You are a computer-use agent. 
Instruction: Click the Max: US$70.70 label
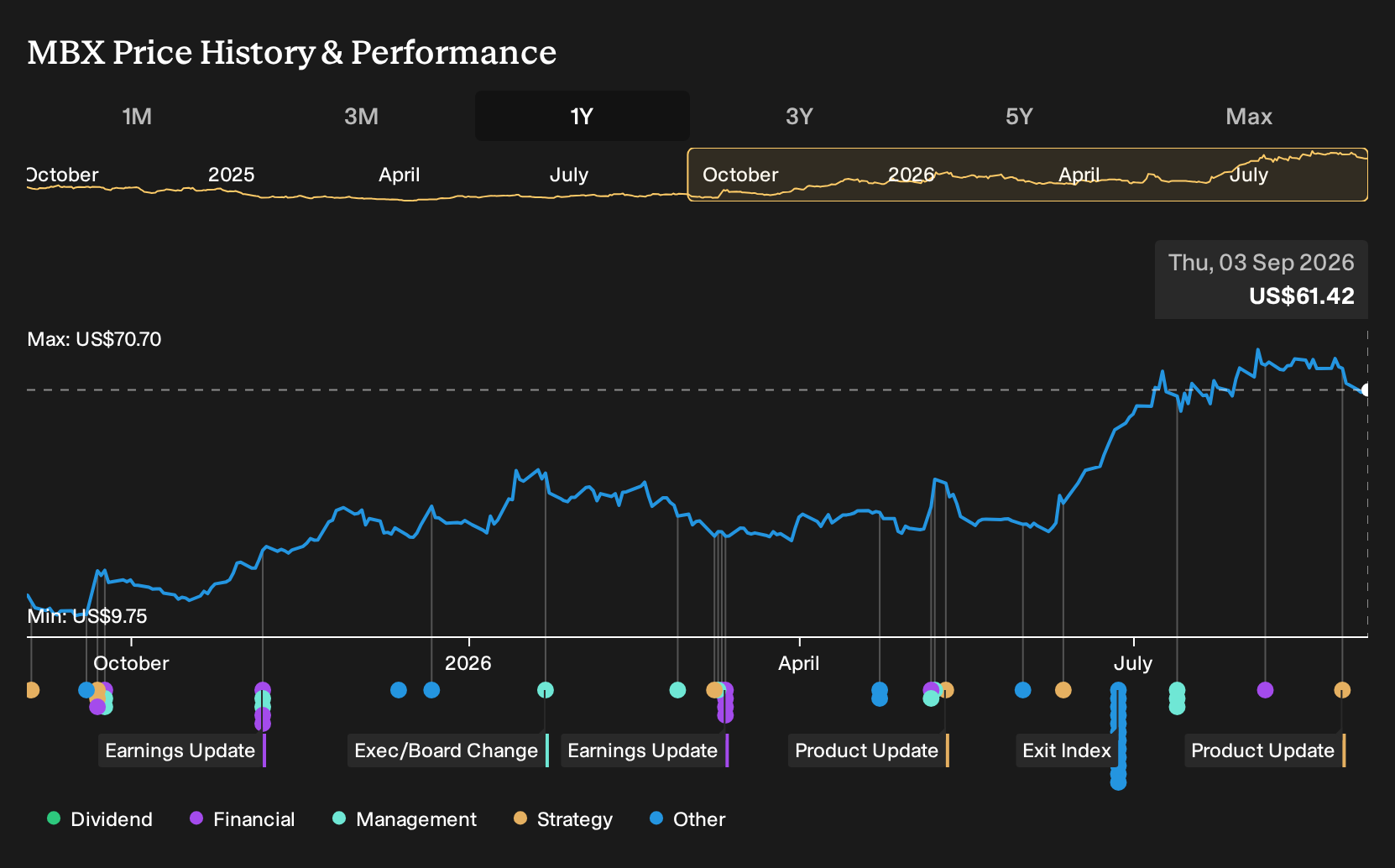(x=94, y=339)
